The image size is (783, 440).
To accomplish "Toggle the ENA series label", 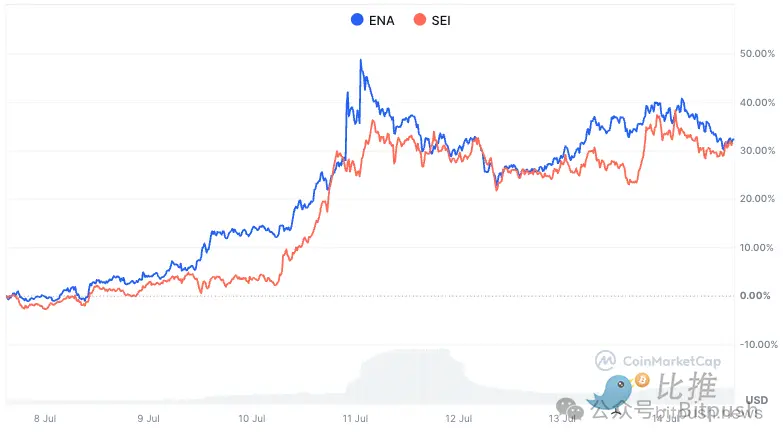I will pos(382,20).
